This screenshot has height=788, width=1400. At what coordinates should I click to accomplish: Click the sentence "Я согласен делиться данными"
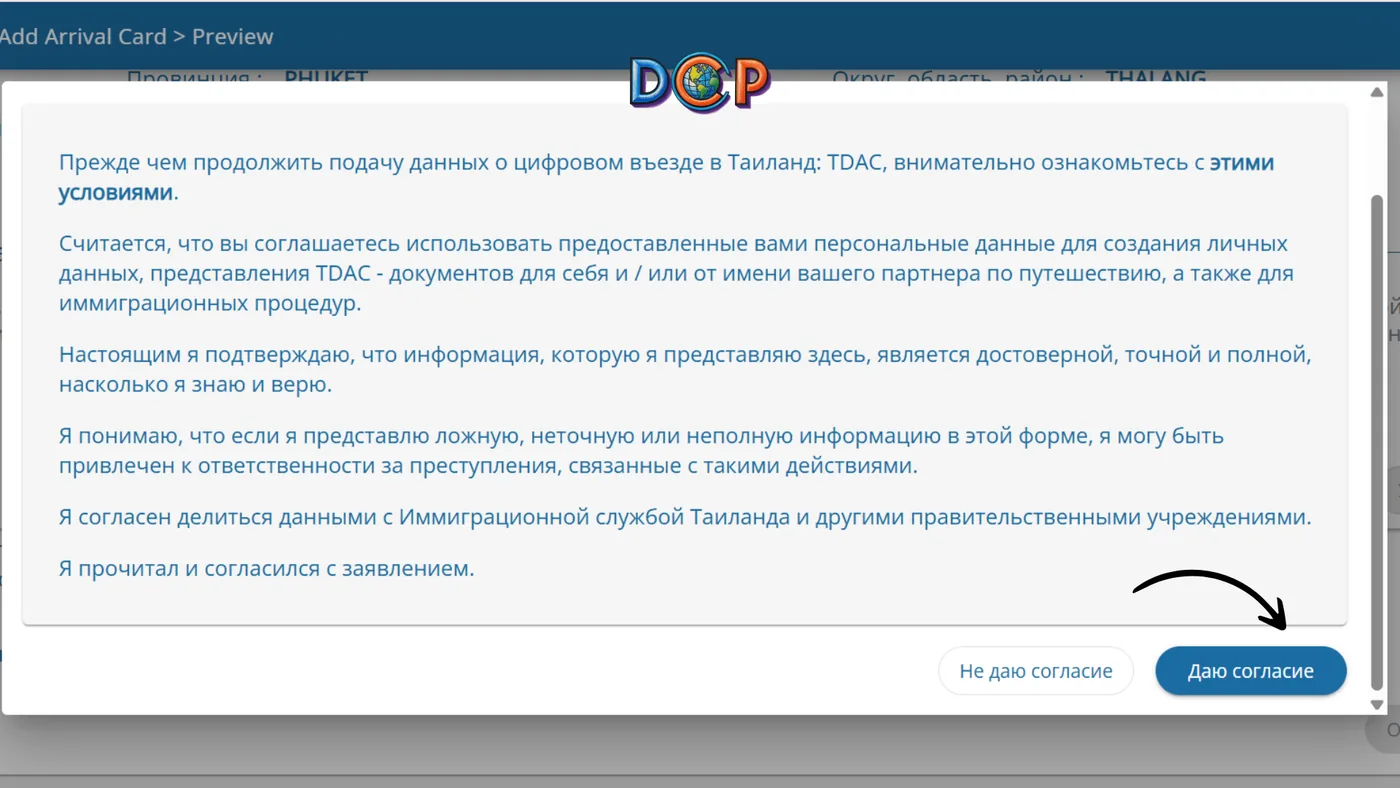685,518
